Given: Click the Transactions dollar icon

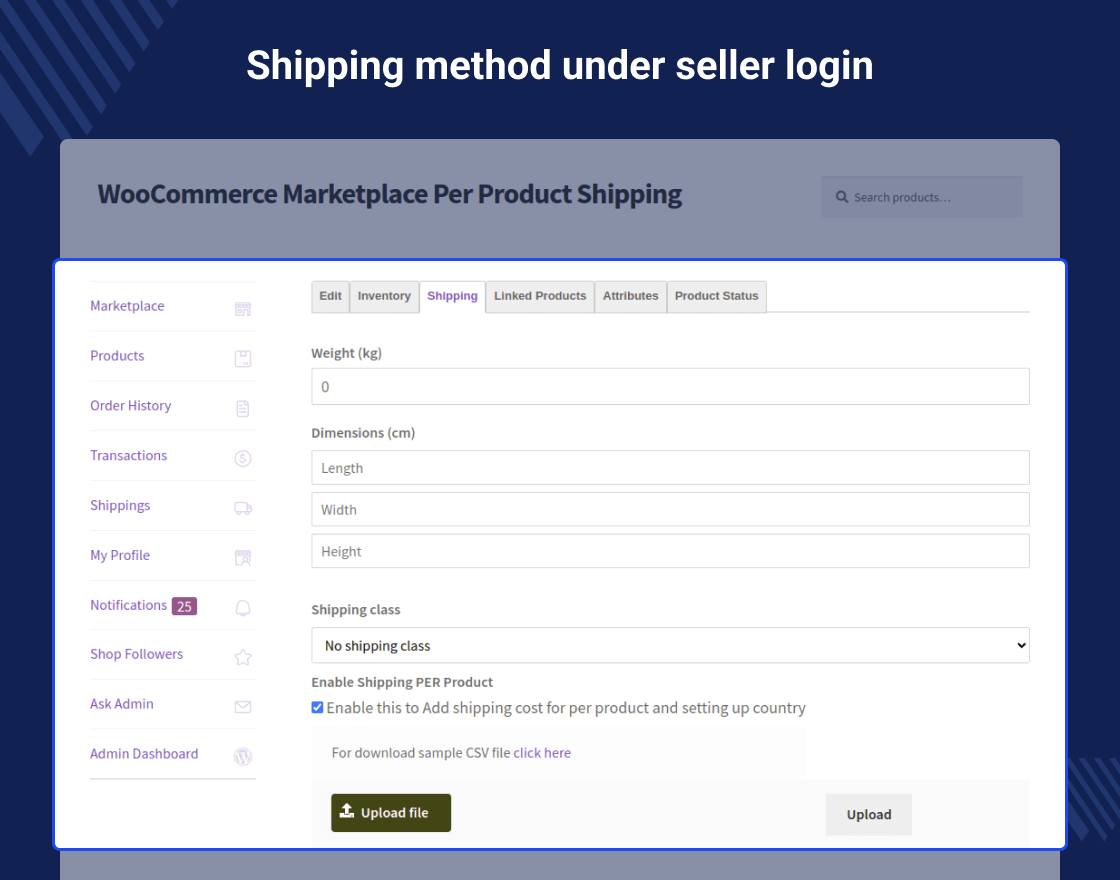Looking at the screenshot, I should tap(242, 458).
